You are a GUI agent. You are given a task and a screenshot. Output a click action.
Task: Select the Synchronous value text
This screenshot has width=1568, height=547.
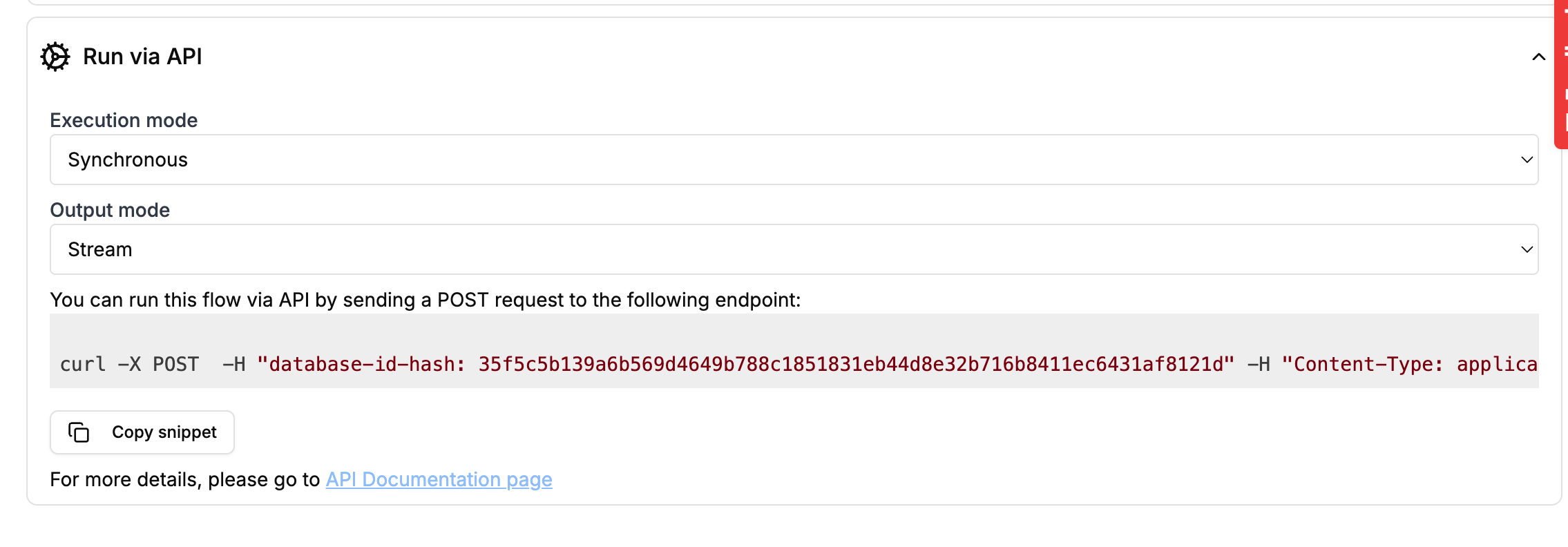tap(128, 160)
